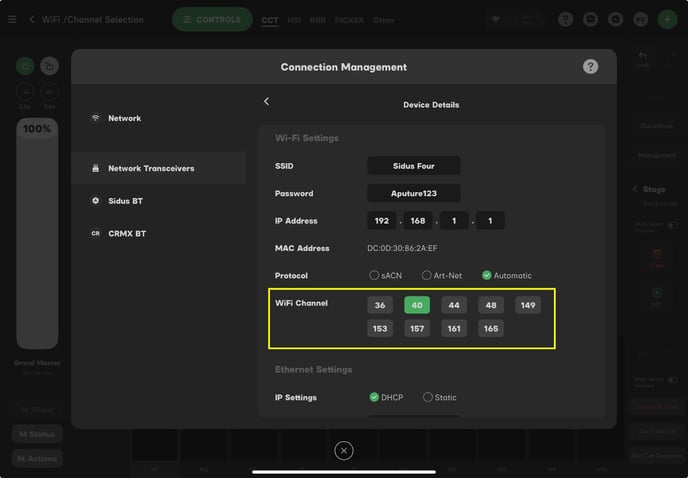Switch to the RGB tab

click(x=318, y=20)
